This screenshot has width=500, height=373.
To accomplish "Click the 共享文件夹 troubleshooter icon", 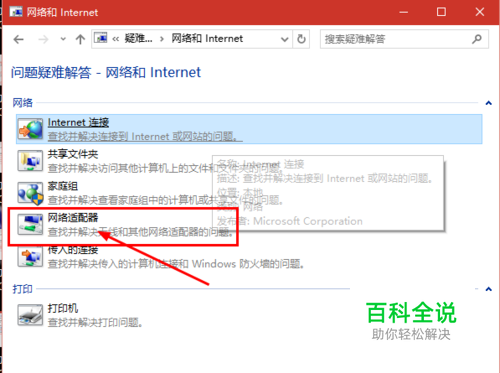I will [x=30, y=161].
